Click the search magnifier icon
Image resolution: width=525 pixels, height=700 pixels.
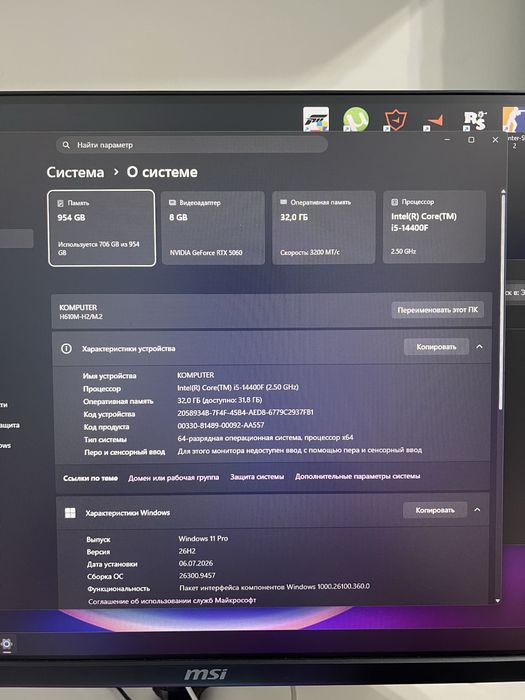pyautogui.click(x=66, y=145)
